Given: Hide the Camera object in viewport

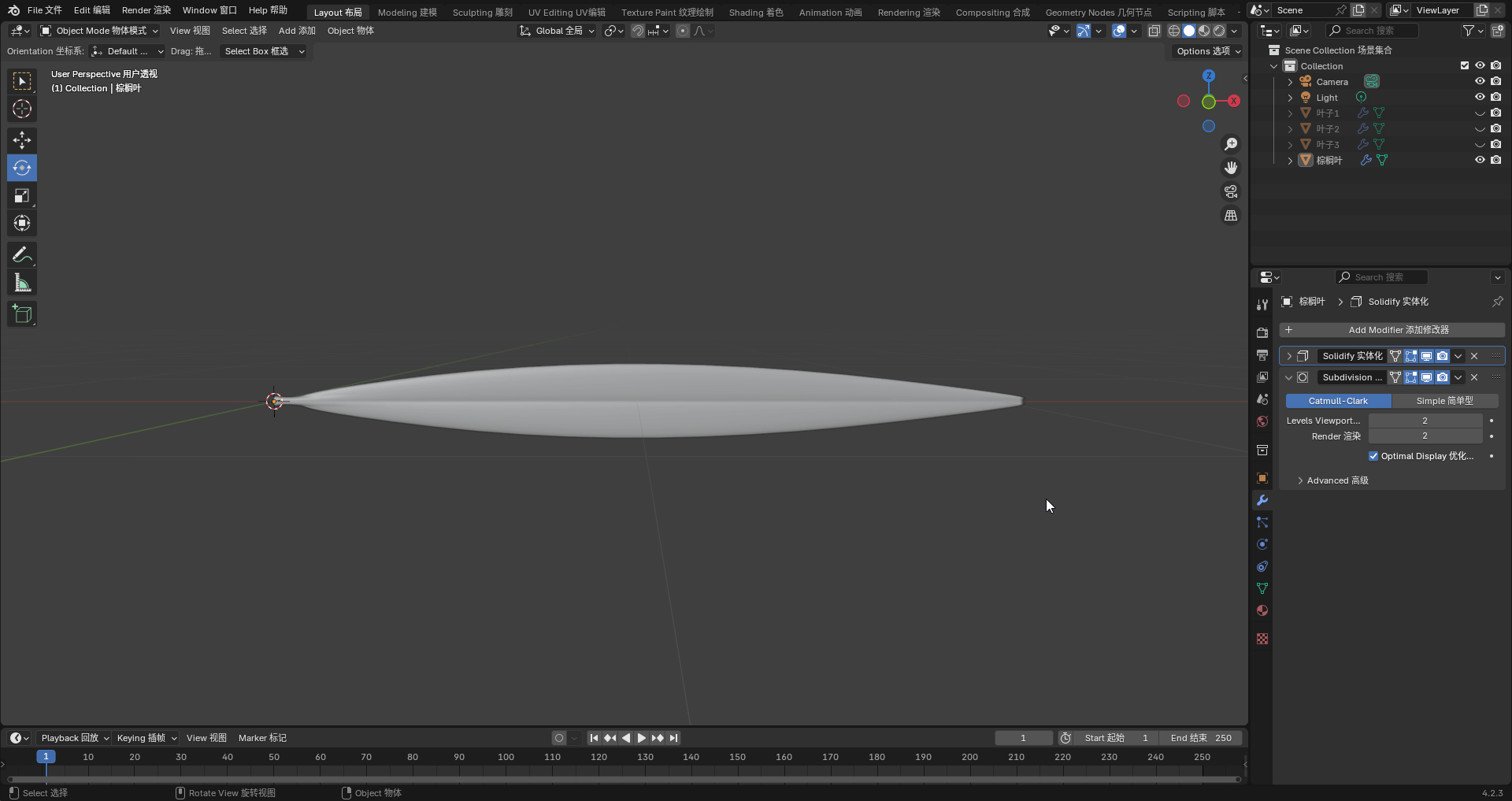Looking at the screenshot, I should (x=1480, y=81).
